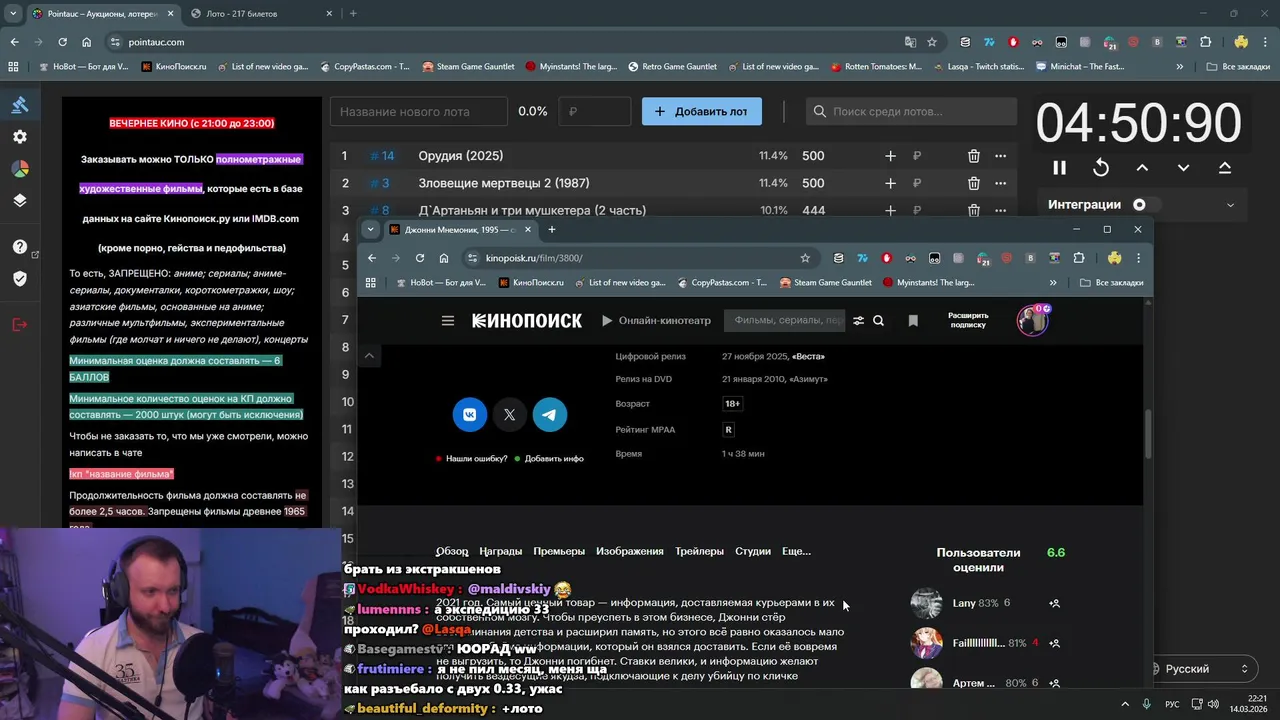Click Расширить подписку button
The image size is (1280, 720).
point(968,320)
